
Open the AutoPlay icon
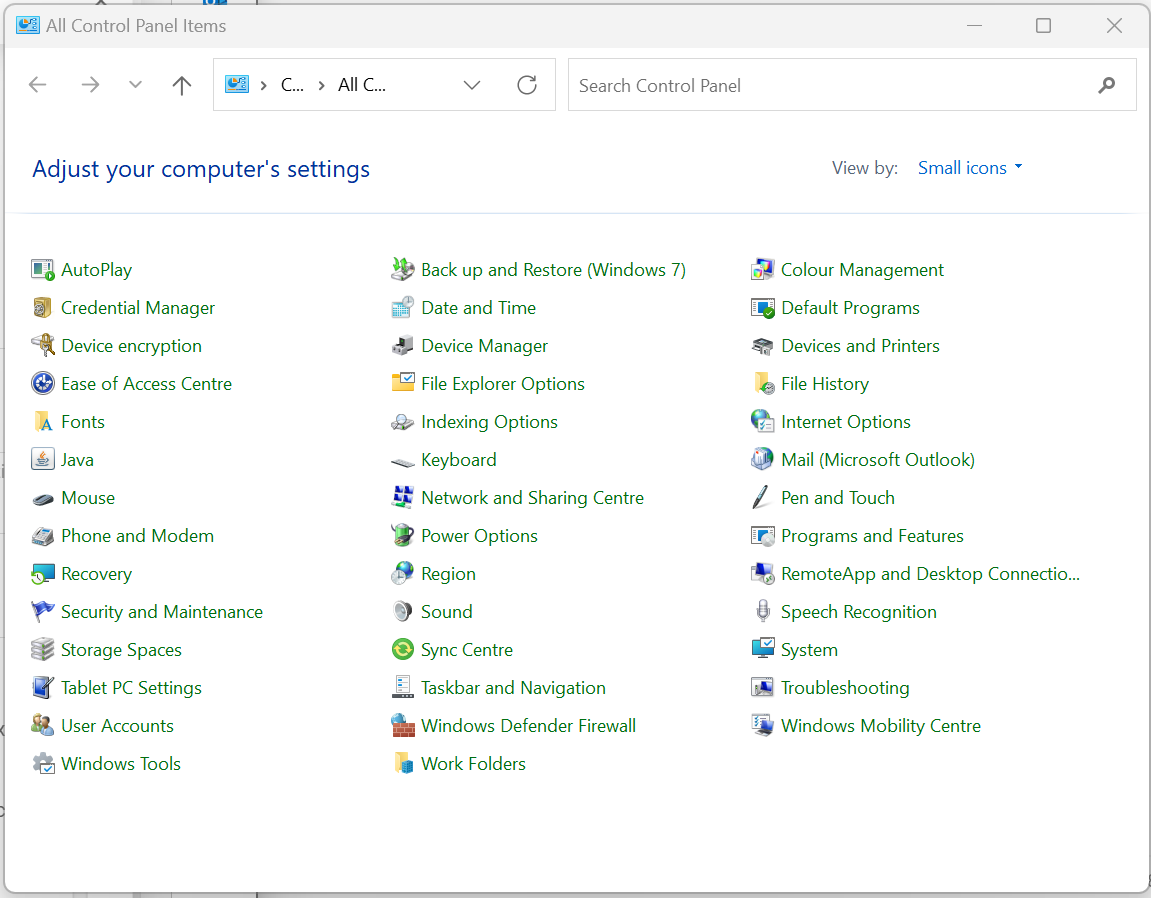point(43,270)
